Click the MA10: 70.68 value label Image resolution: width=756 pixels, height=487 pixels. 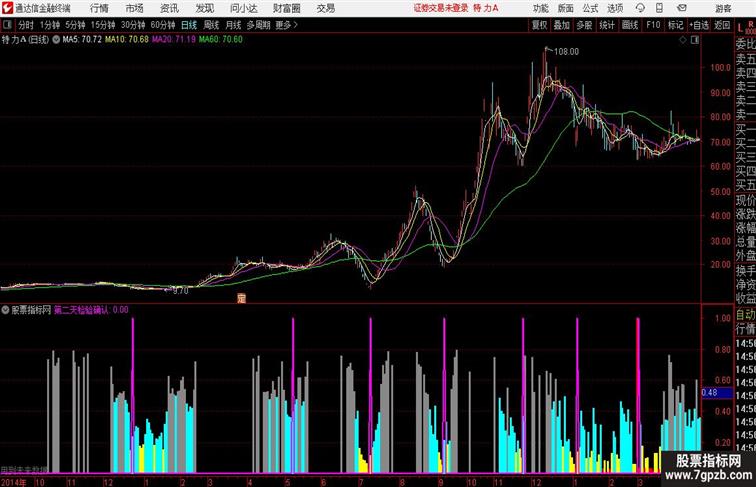[x=127, y=40]
